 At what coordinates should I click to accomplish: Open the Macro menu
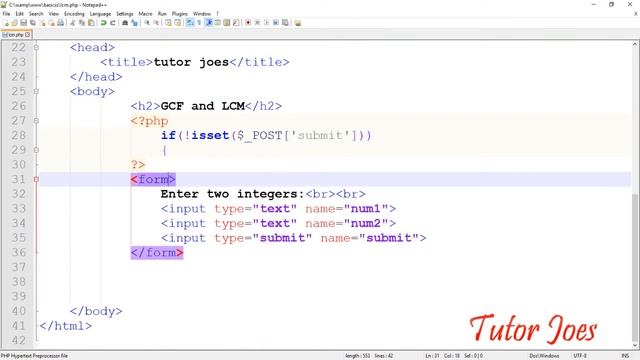(145, 13)
